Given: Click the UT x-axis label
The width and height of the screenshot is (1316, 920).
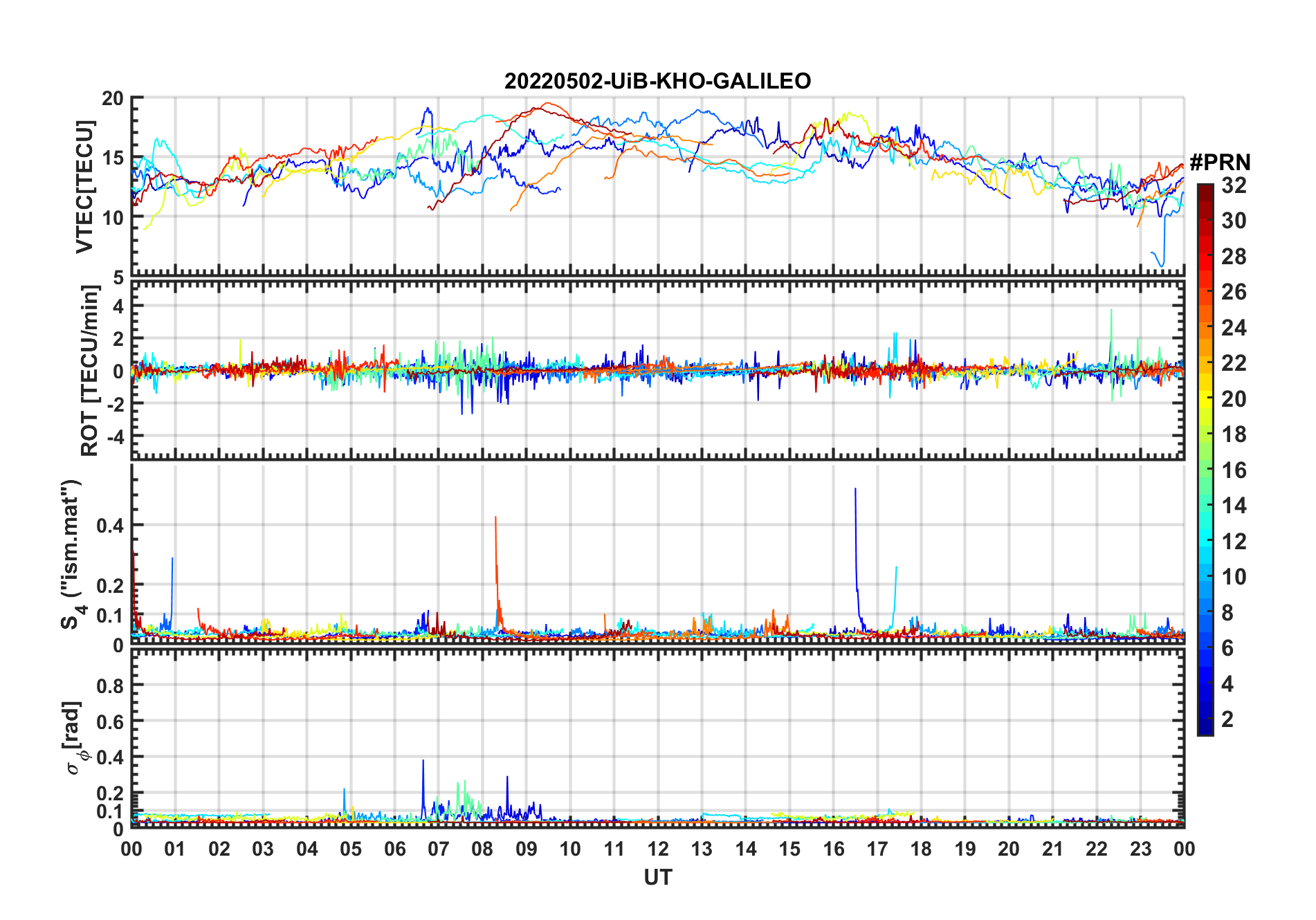Looking at the screenshot, I should [657, 878].
